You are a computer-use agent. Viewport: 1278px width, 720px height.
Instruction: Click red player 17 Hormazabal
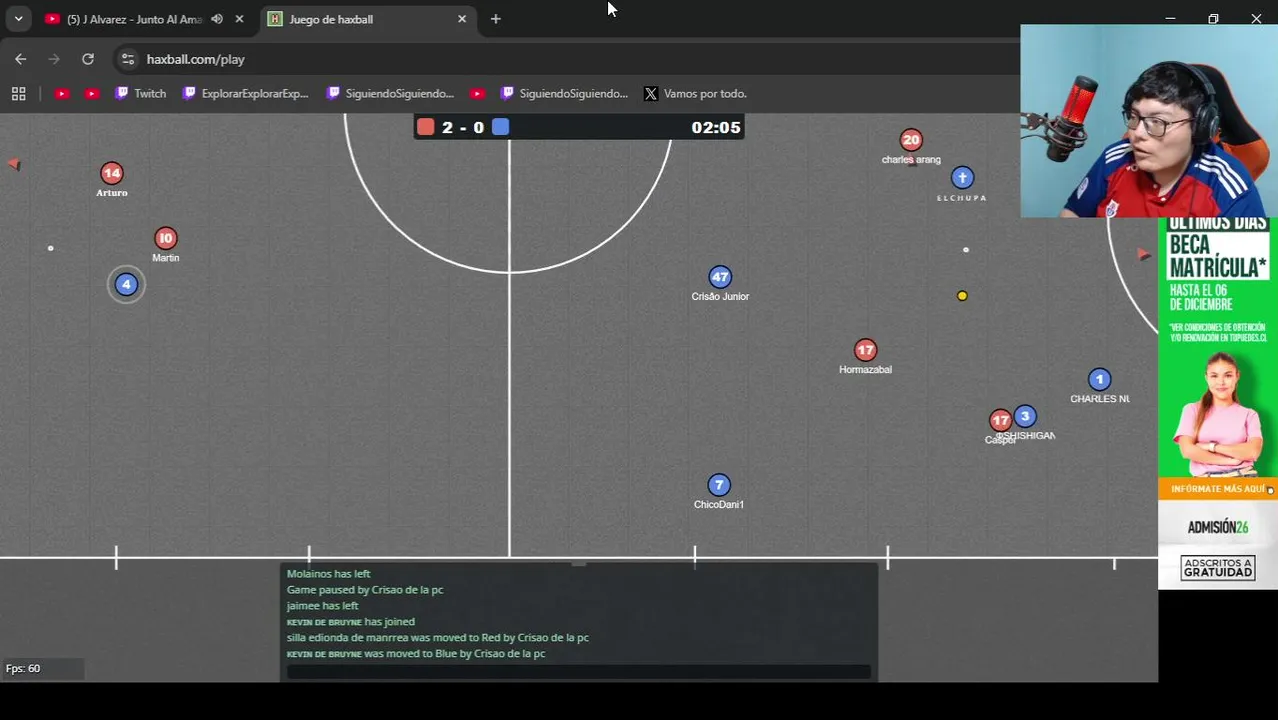(x=866, y=350)
